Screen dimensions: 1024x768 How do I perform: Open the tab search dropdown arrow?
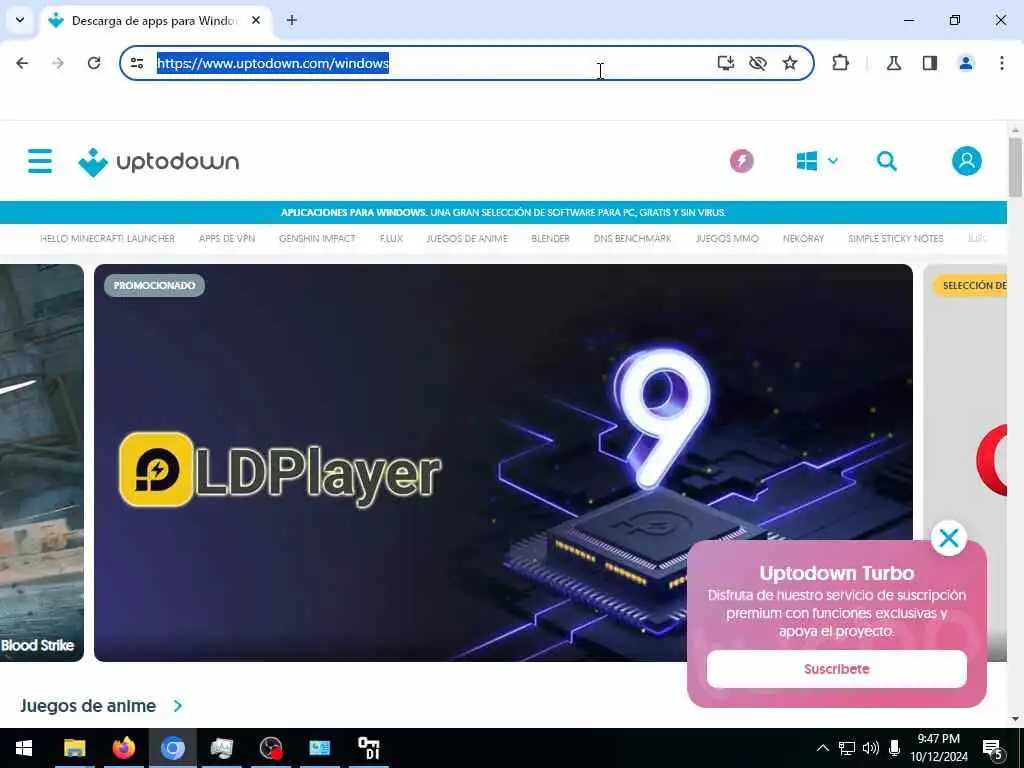pyautogui.click(x=20, y=20)
